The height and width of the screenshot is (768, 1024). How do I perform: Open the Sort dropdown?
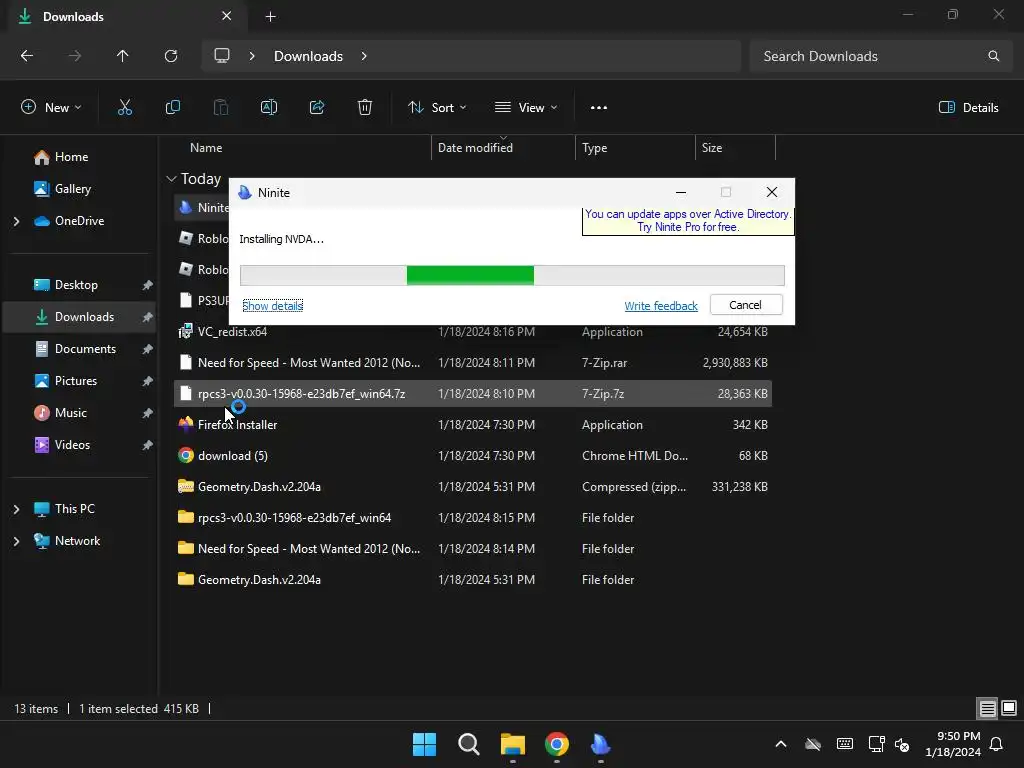pyautogui.click(x=437, y=108)
